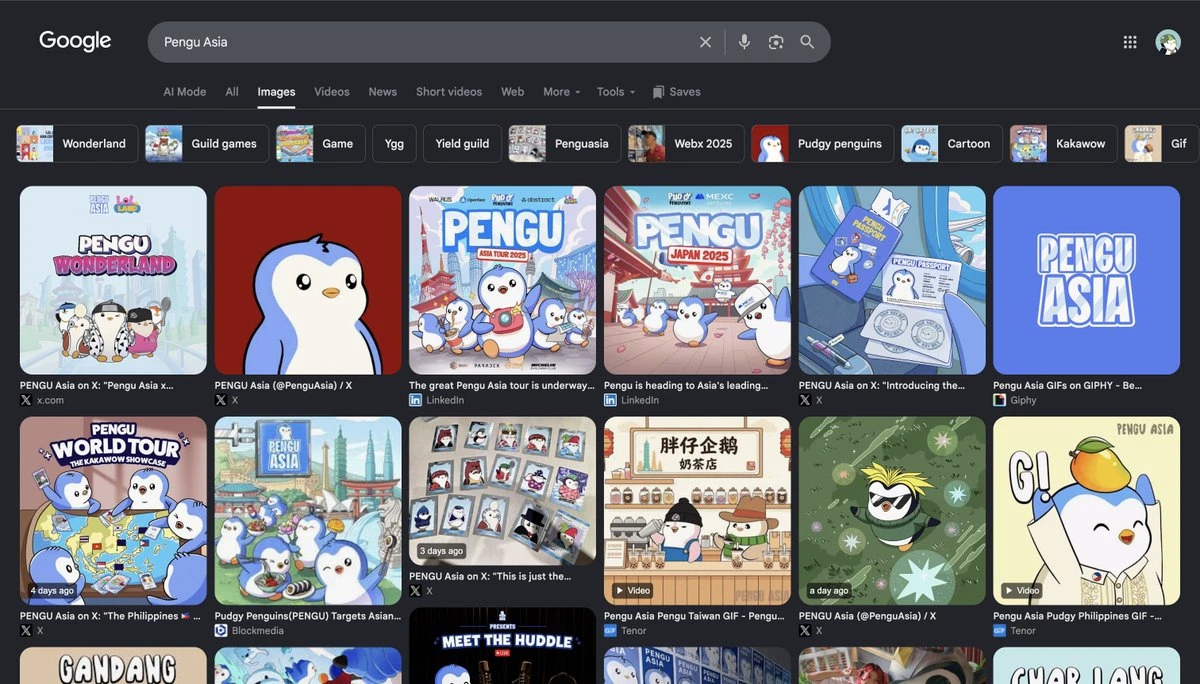Screen dimensions: 1200x684
Task: Open the Google logo homepage link
Action: pos(75,41)
